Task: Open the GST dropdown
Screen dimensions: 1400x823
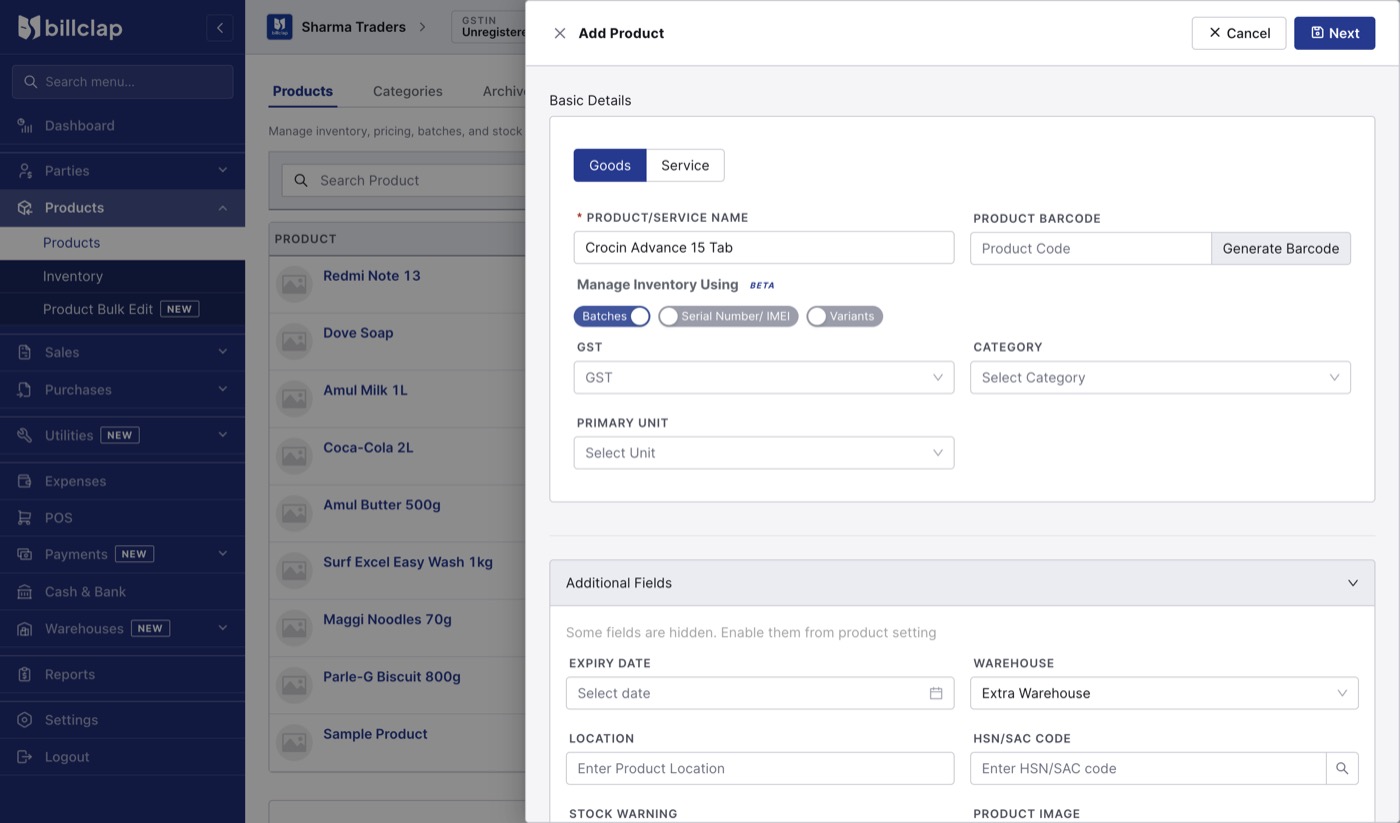Action: [x=764, y=378]
